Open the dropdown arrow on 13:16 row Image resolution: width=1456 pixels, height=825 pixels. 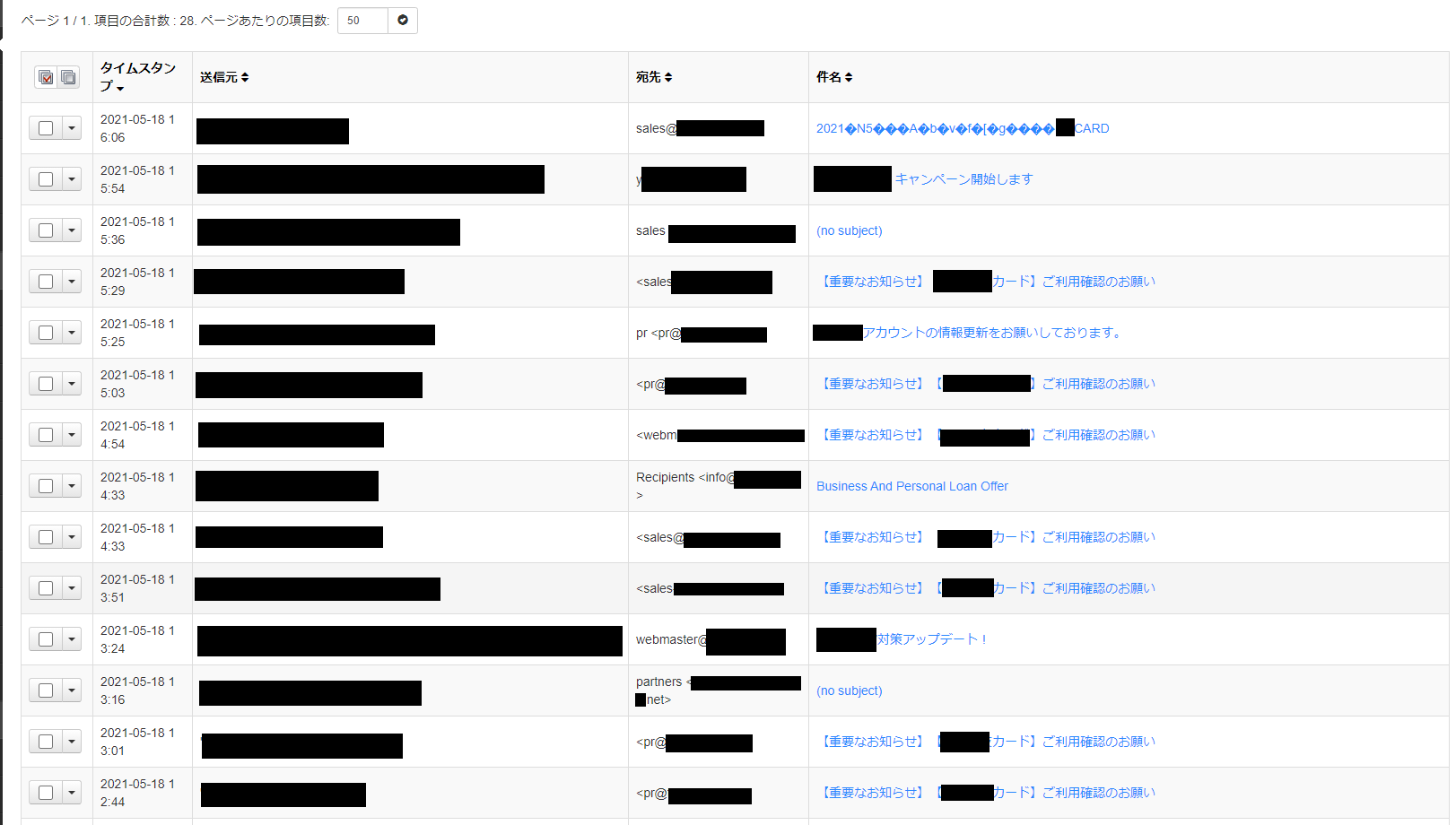pyautogui.click(x=72, y=690)
